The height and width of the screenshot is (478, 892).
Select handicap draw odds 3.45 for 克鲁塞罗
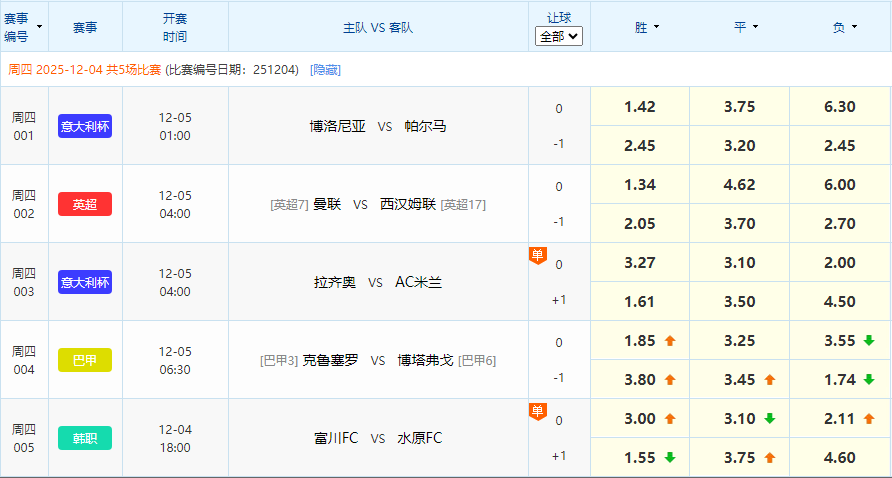pos(740,380)
